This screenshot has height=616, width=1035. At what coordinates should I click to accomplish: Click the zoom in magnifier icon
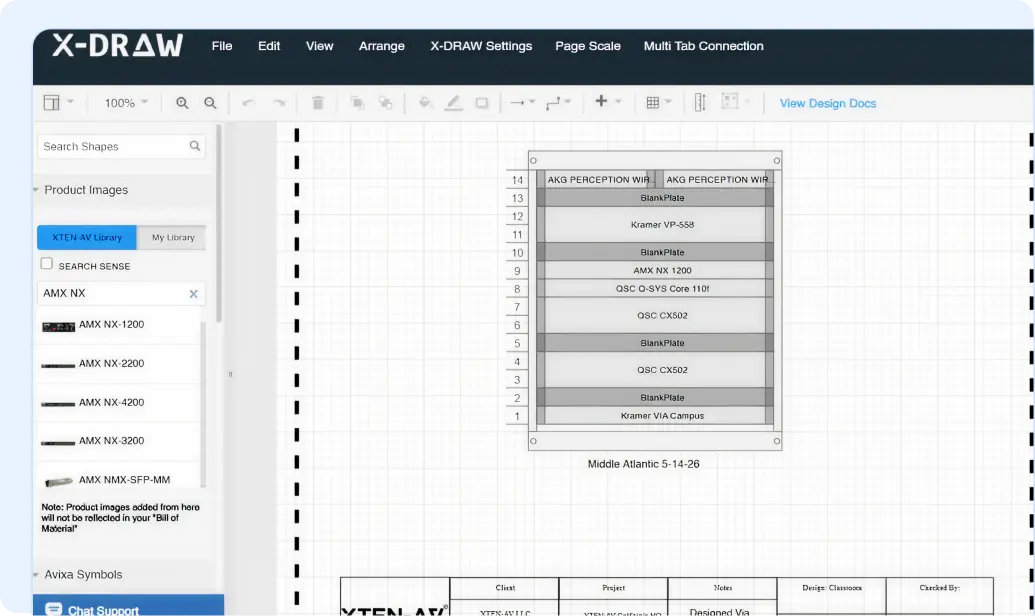pos(182,103)
